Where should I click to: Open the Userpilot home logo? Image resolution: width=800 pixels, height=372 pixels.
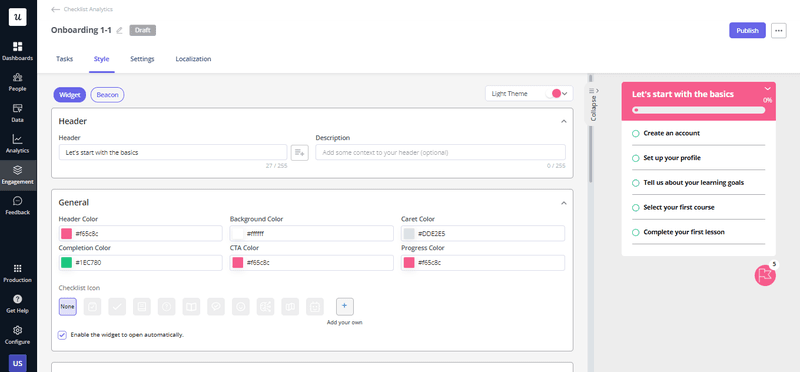(18, 17)
